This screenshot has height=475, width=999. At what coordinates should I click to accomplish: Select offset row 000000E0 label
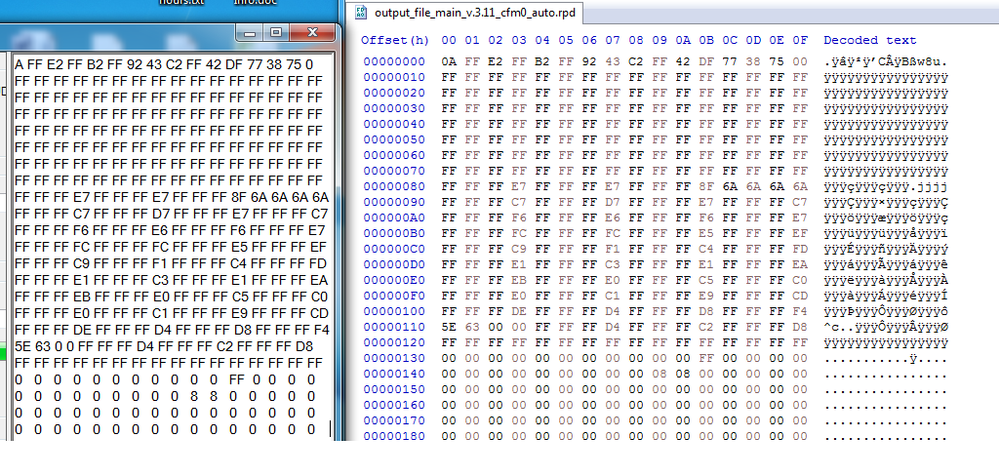[394, 280]
